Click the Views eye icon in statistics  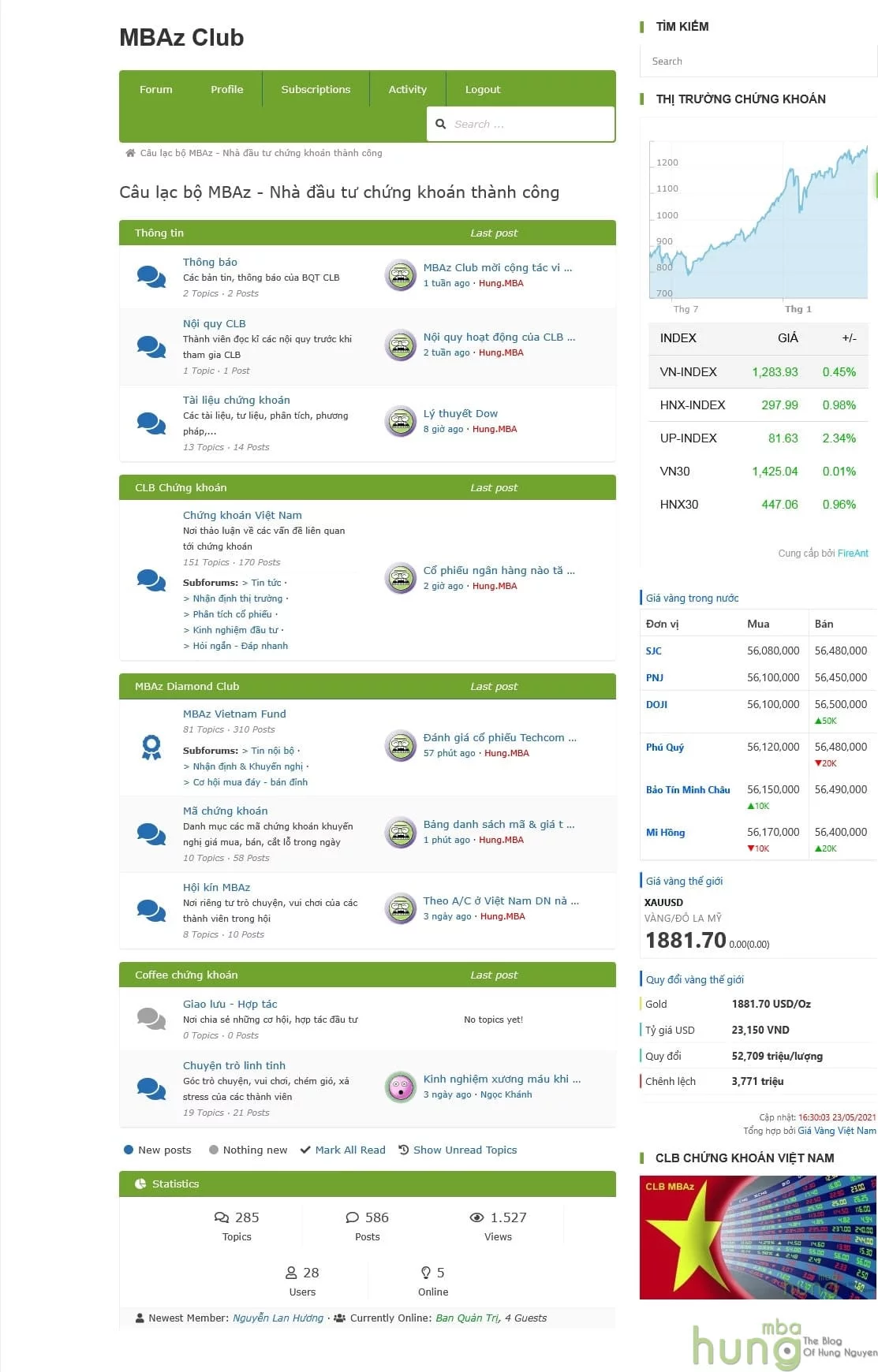coord(476,1217)
